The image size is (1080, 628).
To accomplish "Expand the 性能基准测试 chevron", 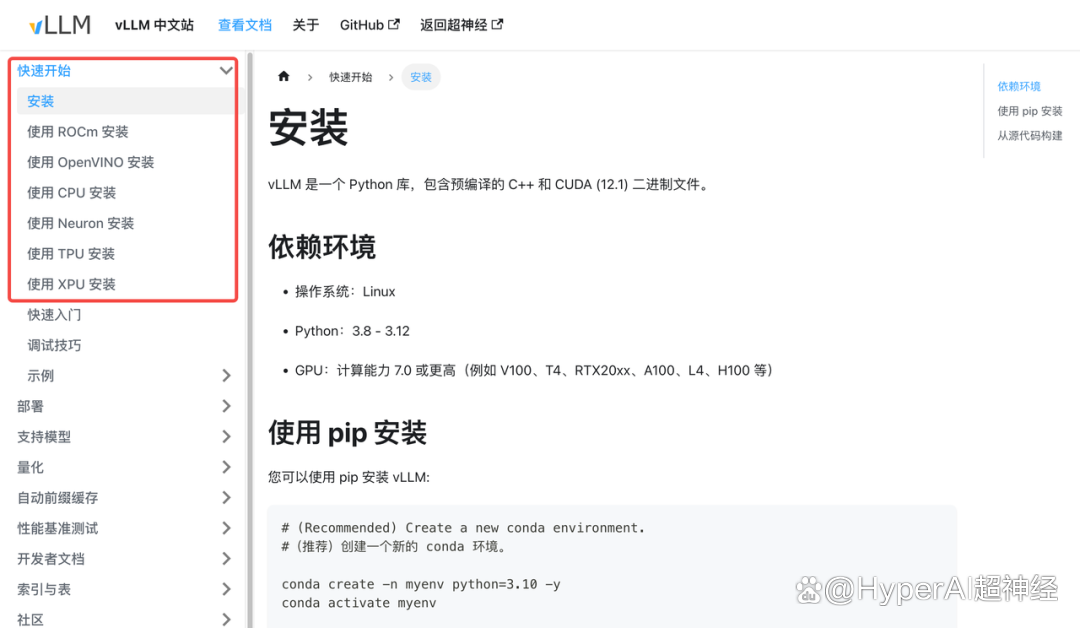I will pyautogui.click(x=226, y=527).
